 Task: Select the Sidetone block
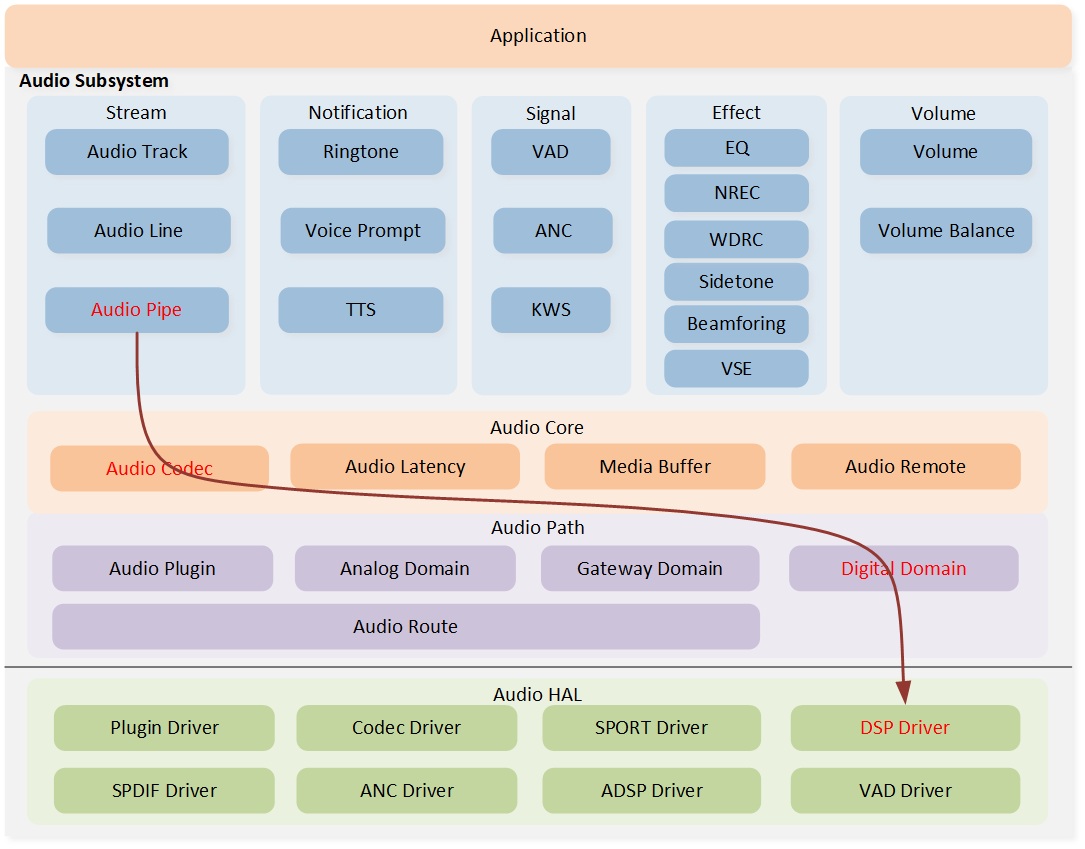point(736,282)
